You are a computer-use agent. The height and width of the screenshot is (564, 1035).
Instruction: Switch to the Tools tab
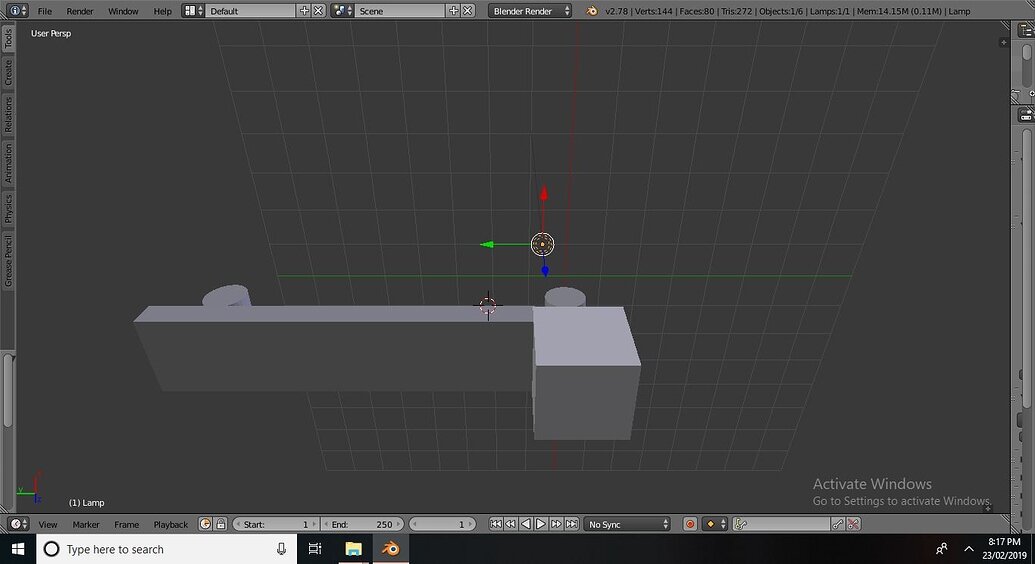[8, 39]
